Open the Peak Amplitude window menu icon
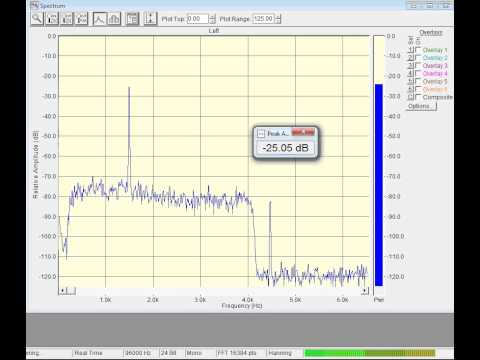This screenshot has width=480, height=360. coord(261,134)
